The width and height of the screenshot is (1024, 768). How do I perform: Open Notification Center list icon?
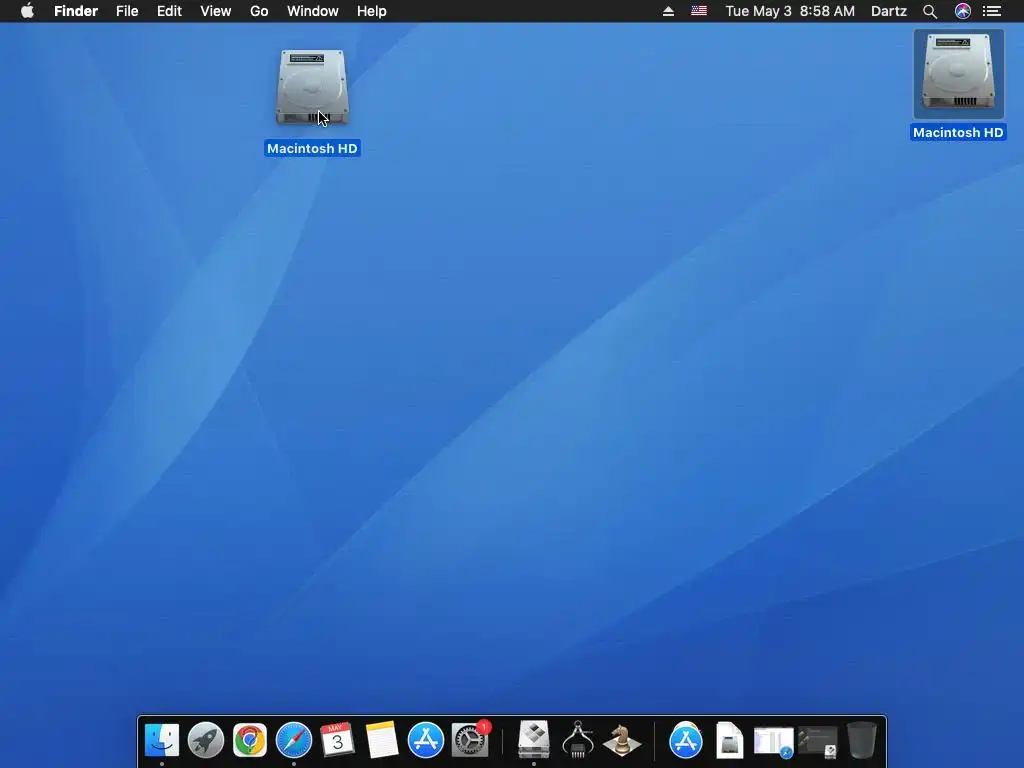(x=992, y=11)
